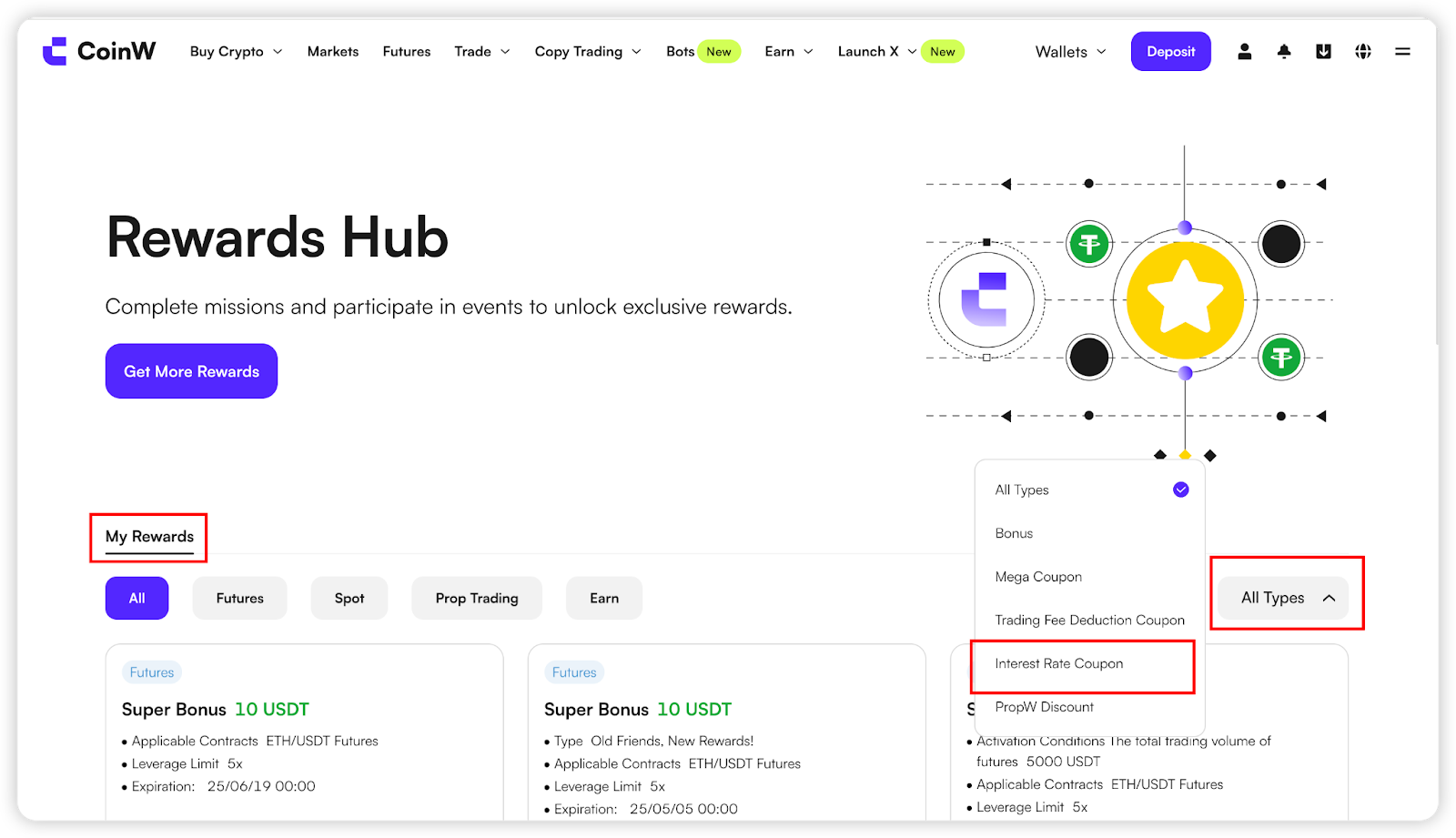Click the app download icon in header
Screen dimensions: 1456x838
(x=1323, y=52)
